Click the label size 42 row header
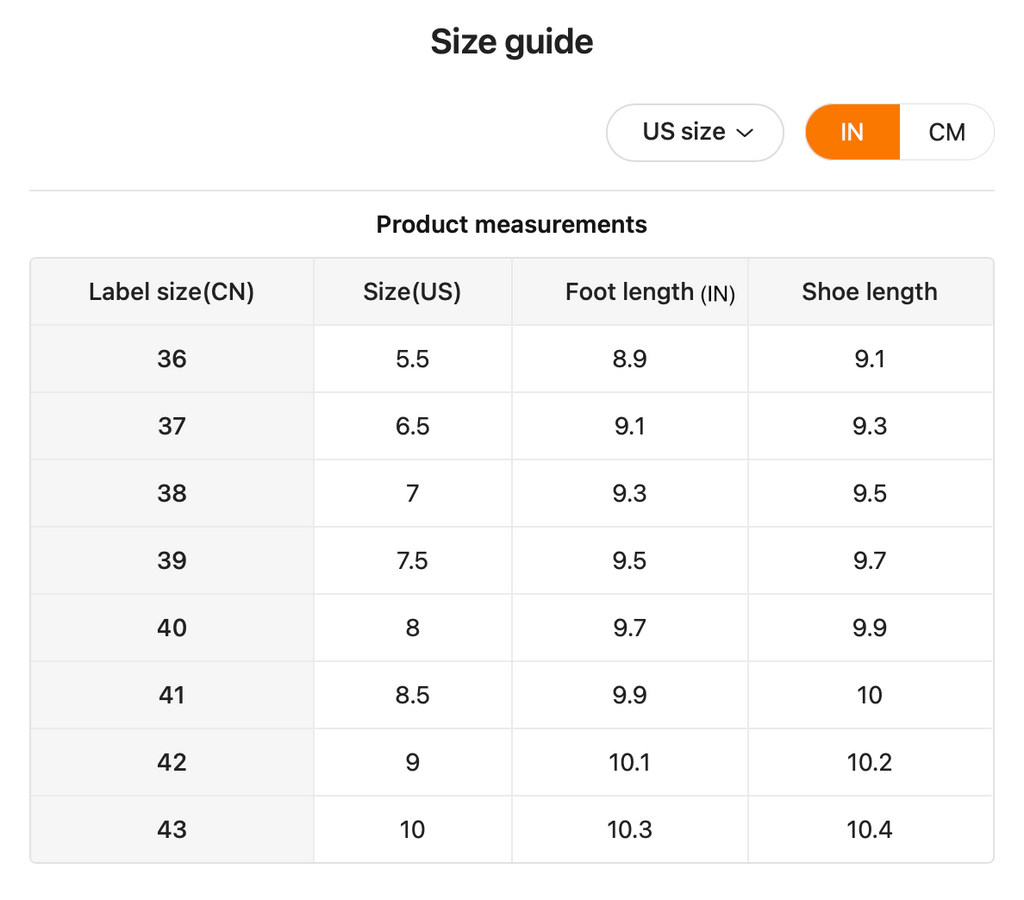Viewport: 1024px width, 900px height. point(171,762)
